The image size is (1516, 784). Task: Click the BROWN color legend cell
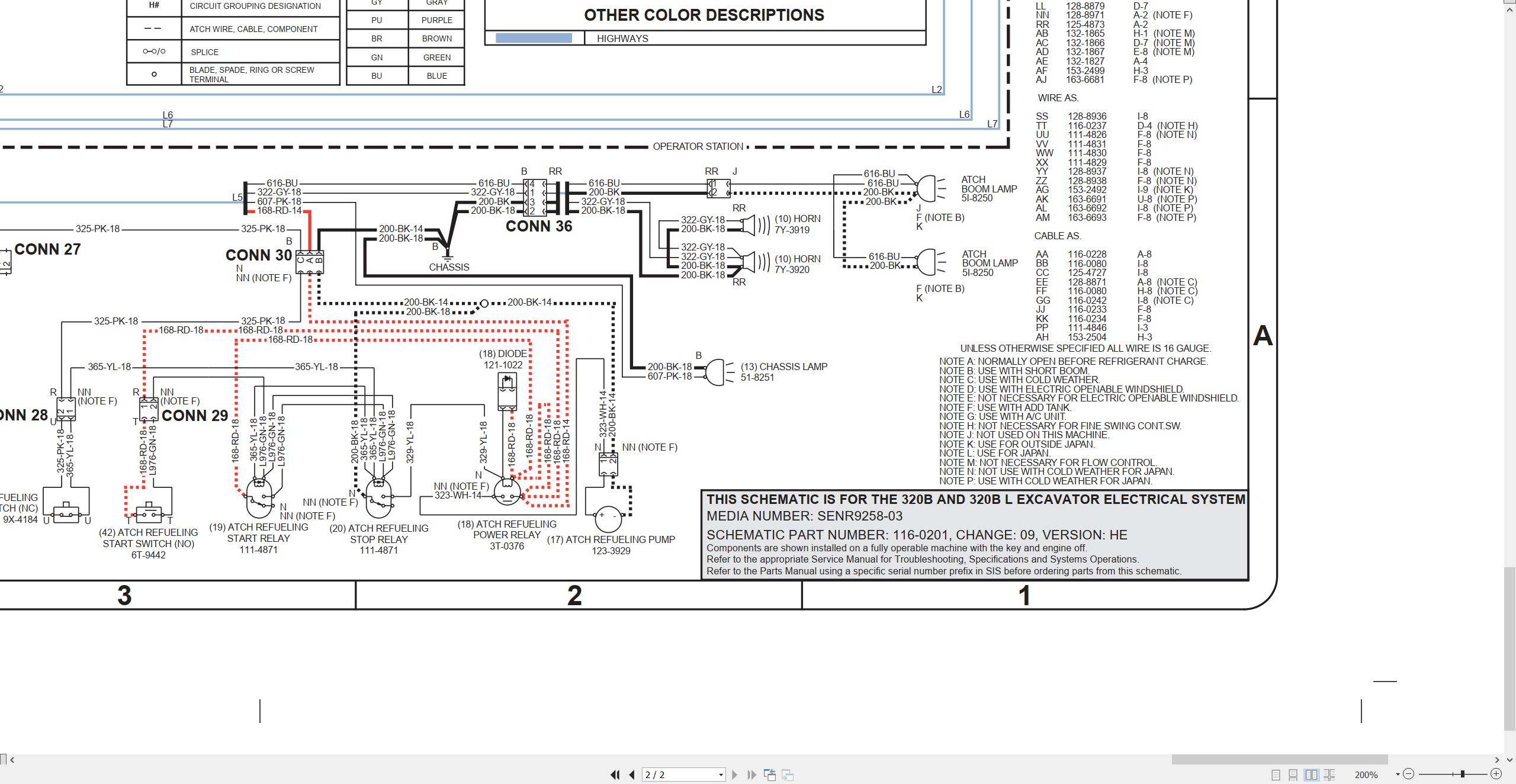point(437,38)
